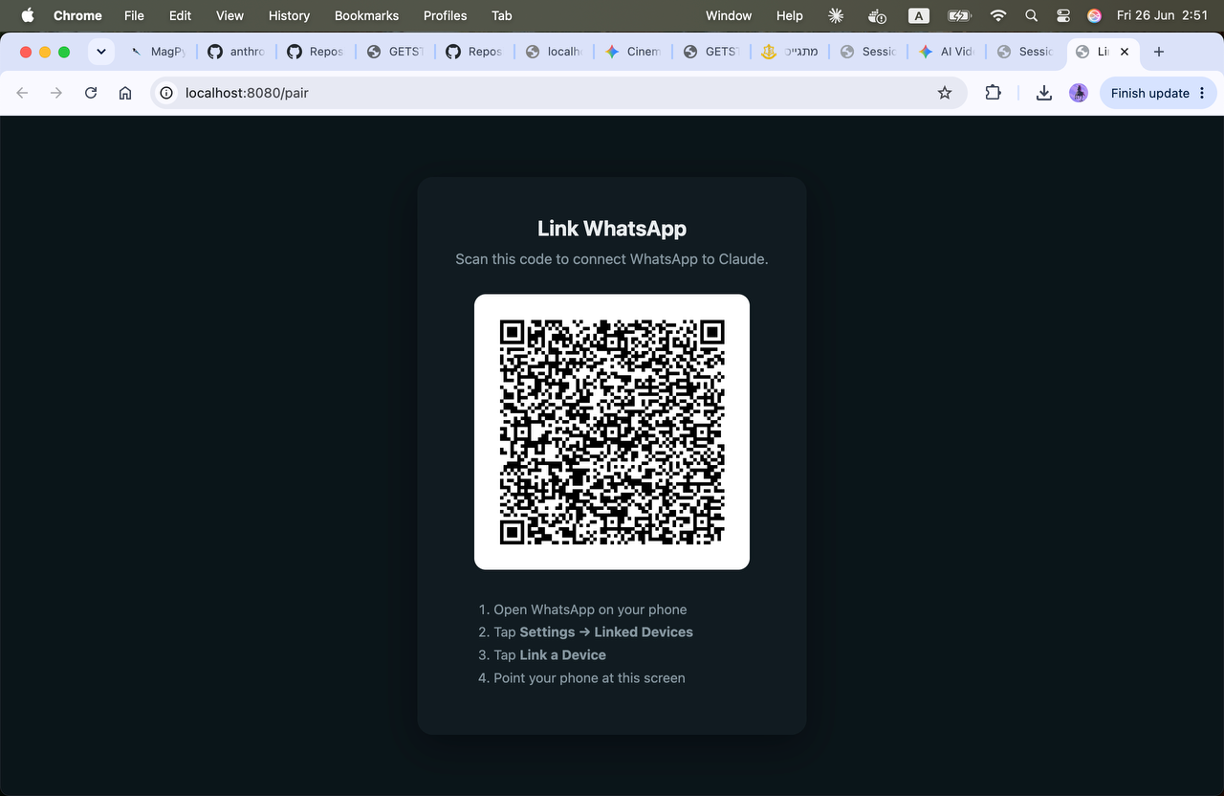Switch to the AI Vid tab

[947, 52]
